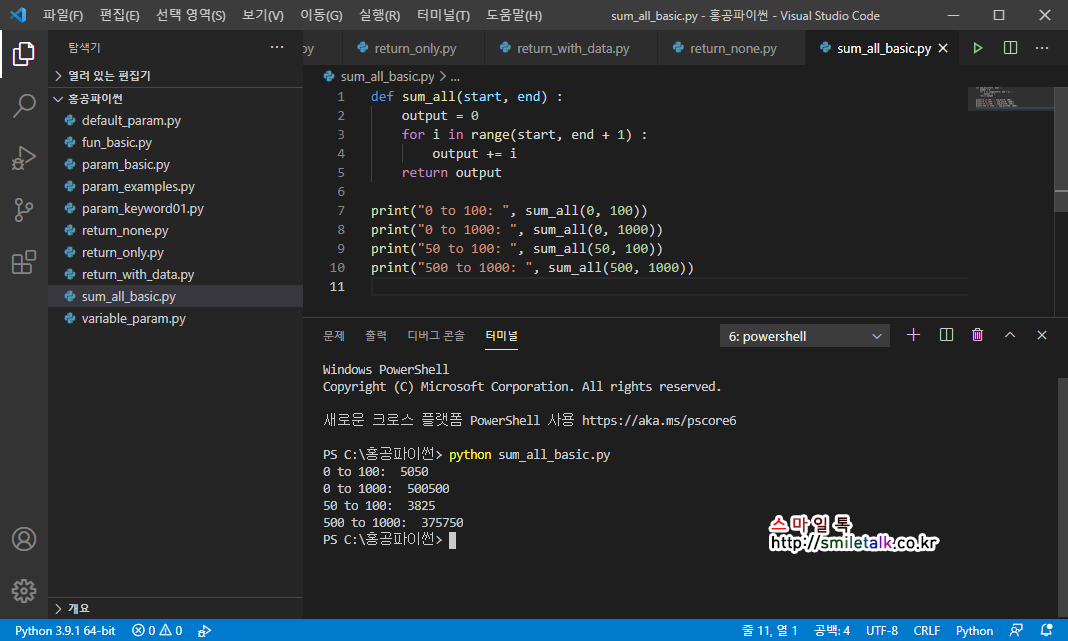This screenshot has height=641, width=1068.
Task: Open param_basic.py in explorer
Action: coord(176,164)
